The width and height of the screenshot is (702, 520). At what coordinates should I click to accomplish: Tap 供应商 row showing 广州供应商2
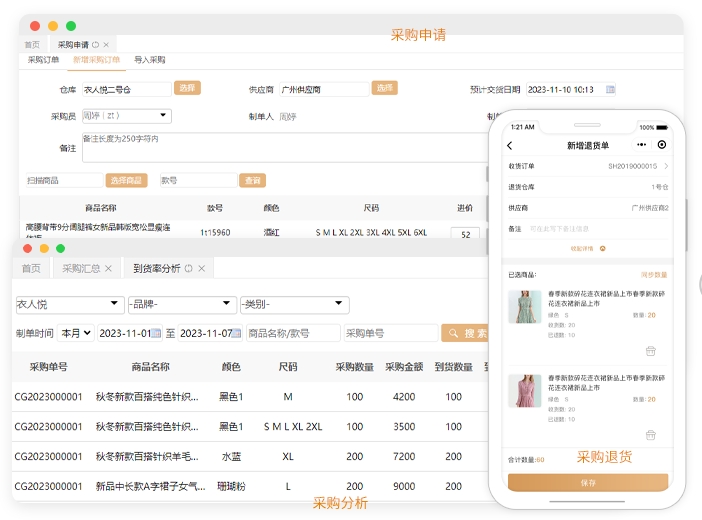(588, 208)
